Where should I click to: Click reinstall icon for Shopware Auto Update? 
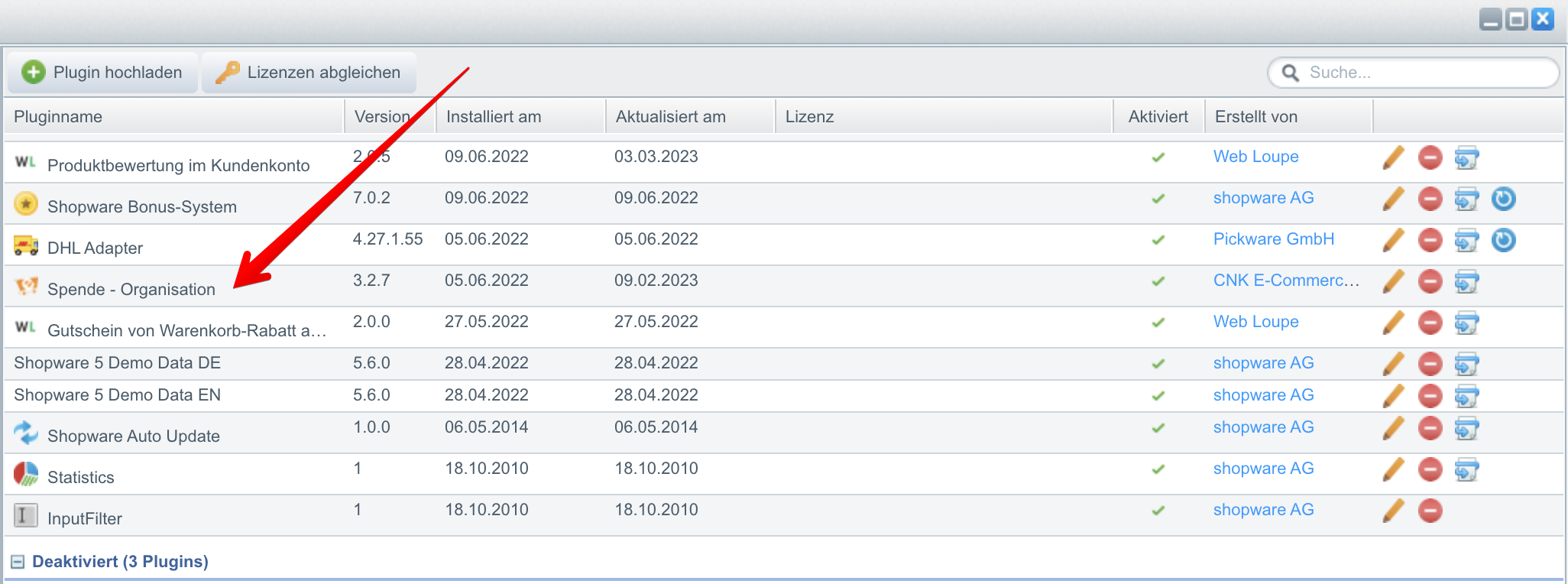tap(1466, 428)
